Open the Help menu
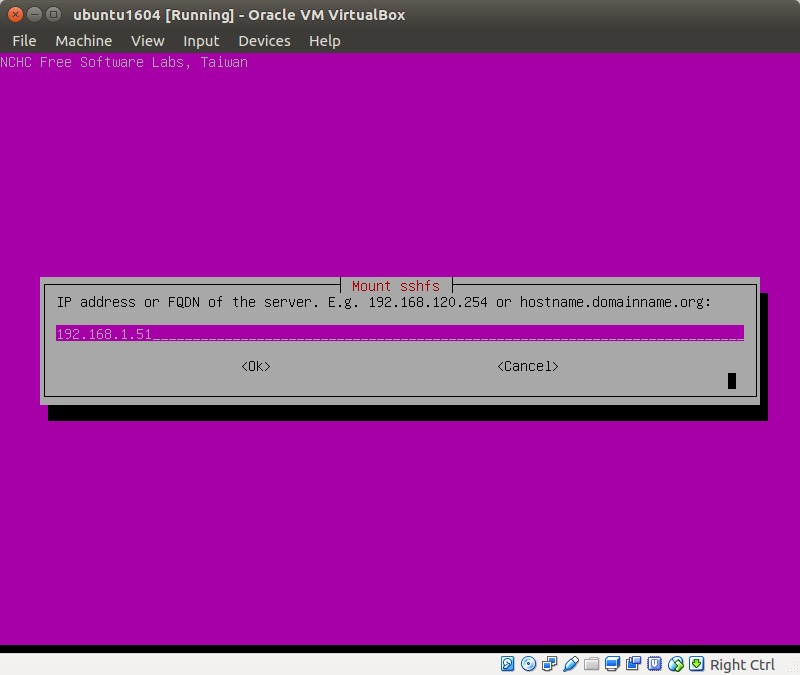The width and height of the screenshot is (800, 675). coord(324,41)
